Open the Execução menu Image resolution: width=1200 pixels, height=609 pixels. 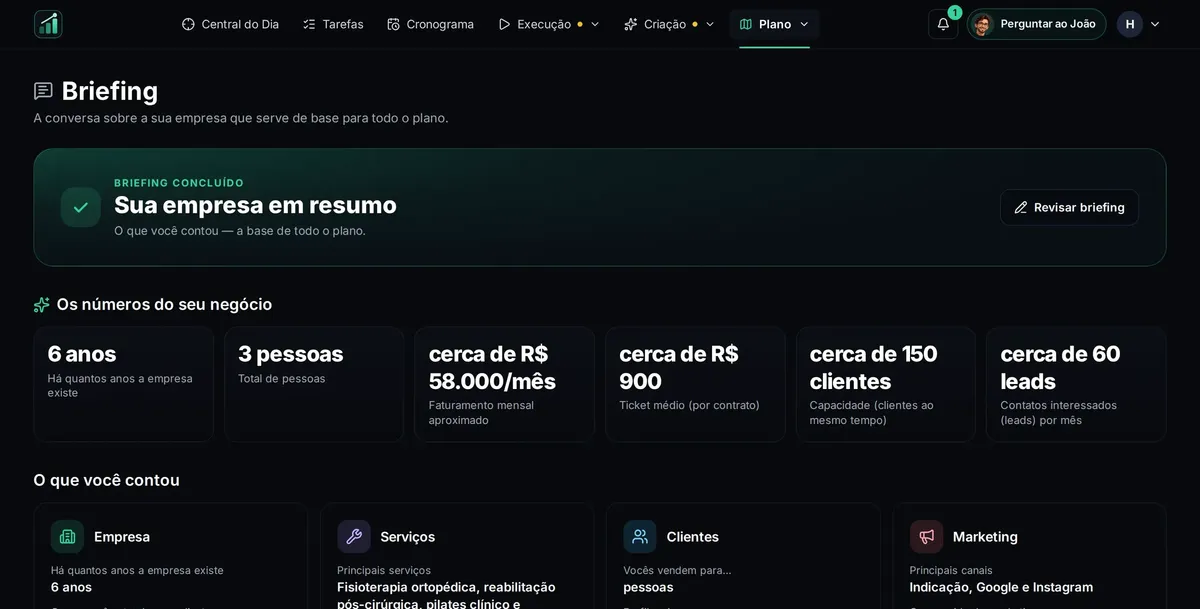click(x=549, y=24)
